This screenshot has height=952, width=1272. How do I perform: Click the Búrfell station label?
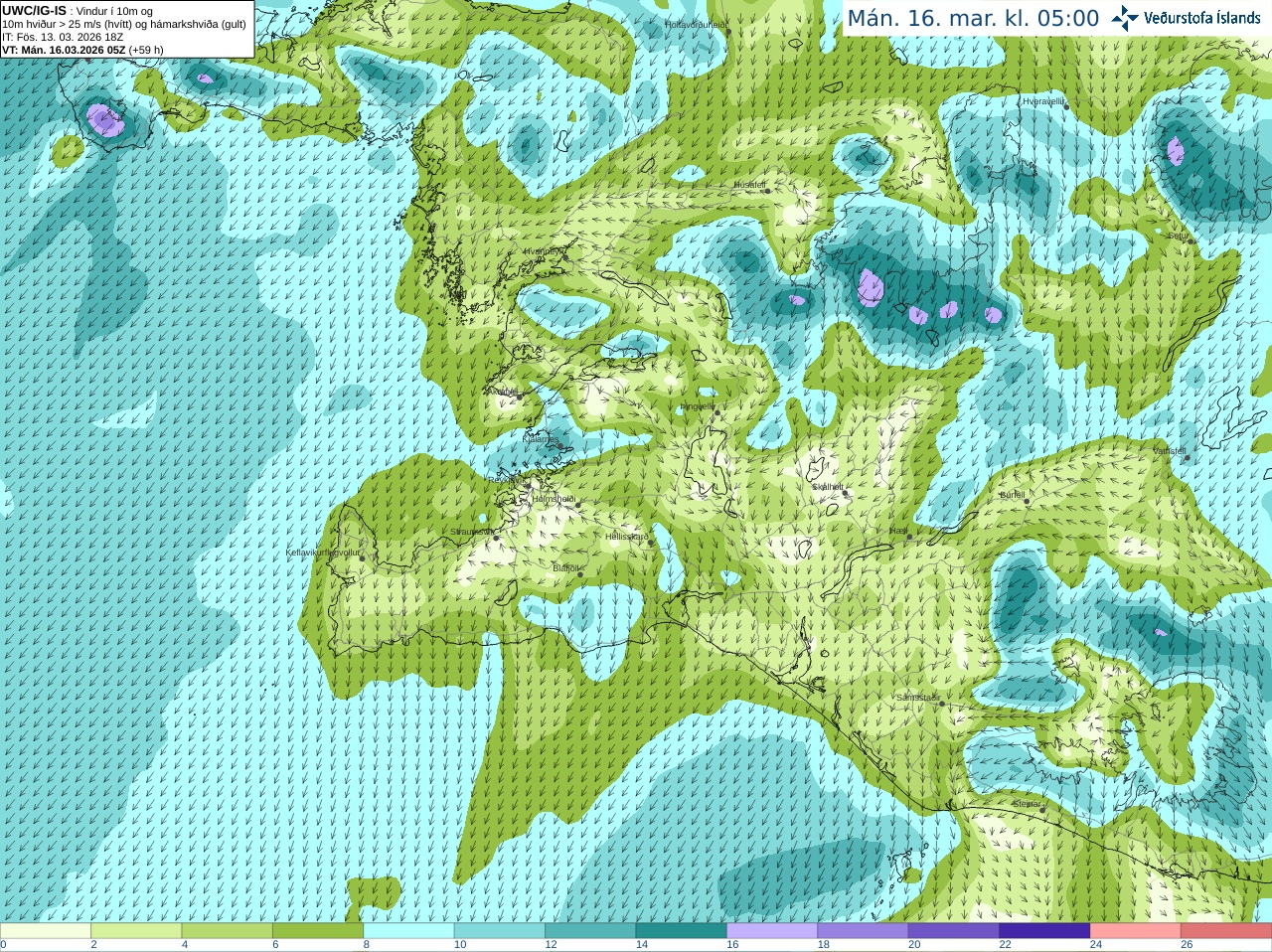pos(1013,494)
